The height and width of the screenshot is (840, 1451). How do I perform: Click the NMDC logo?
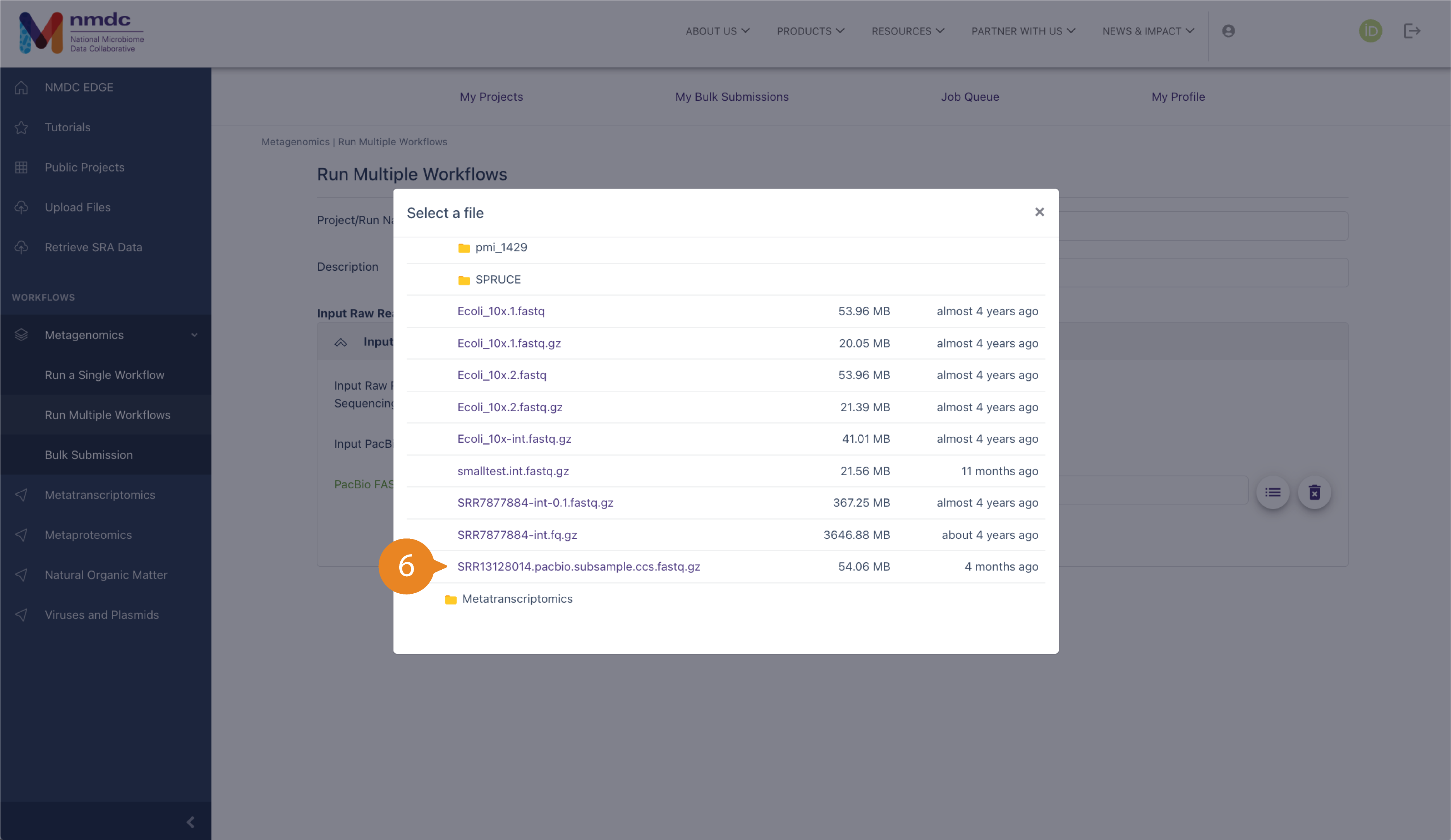tap(81, 32)
